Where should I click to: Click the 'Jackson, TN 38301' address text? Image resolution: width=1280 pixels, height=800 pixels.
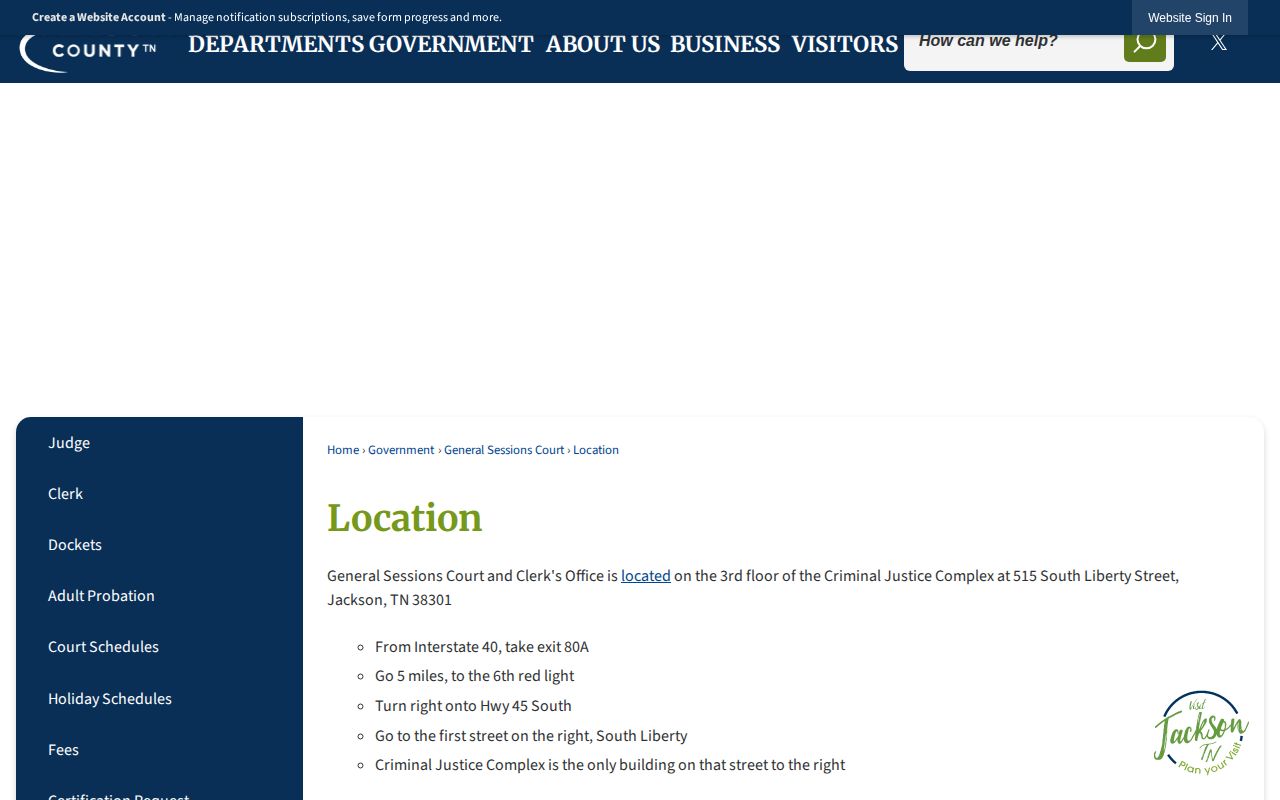tap(389, 600)
